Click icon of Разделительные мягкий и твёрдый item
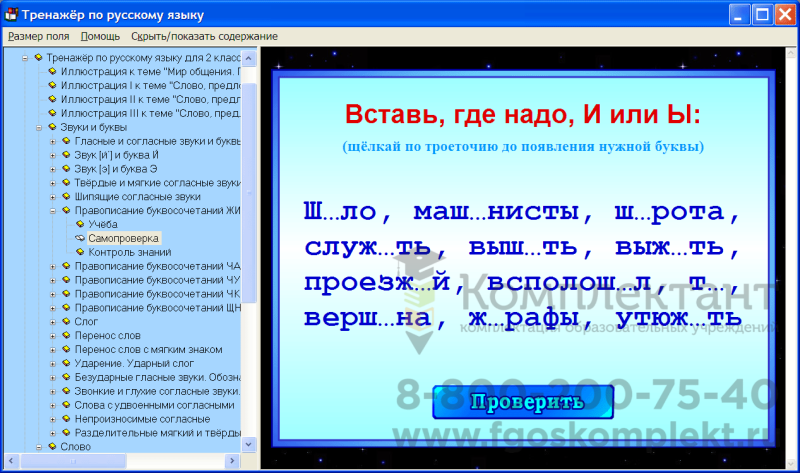 click(x=66, y=432)
